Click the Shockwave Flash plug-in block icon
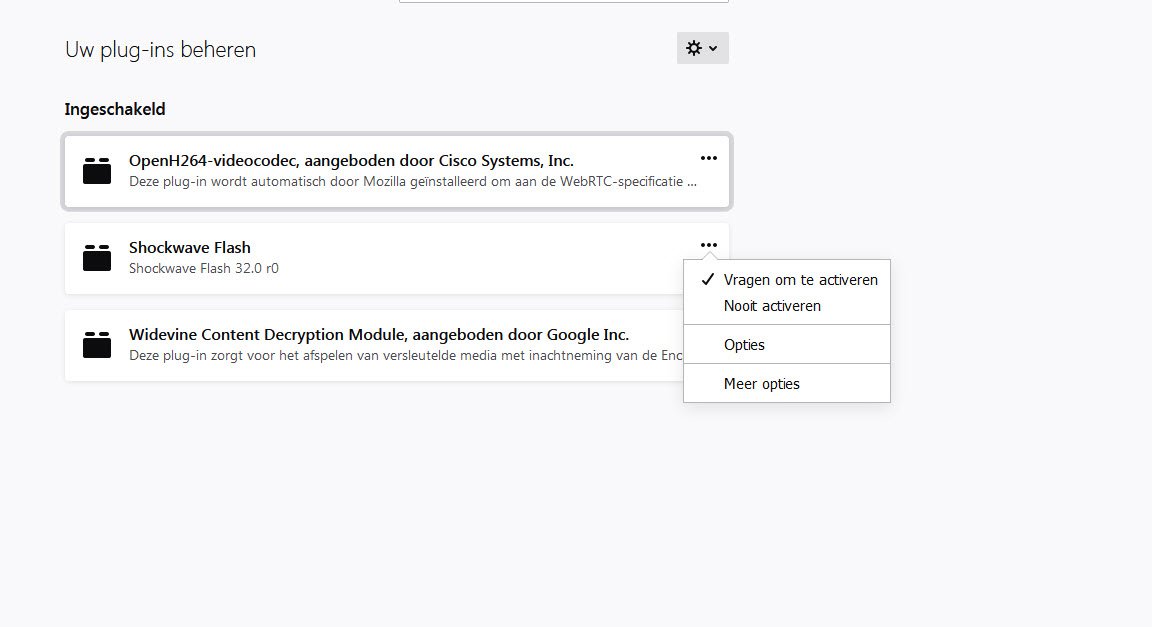Screen dimensions: 1152x627 [x=97, y=258]
